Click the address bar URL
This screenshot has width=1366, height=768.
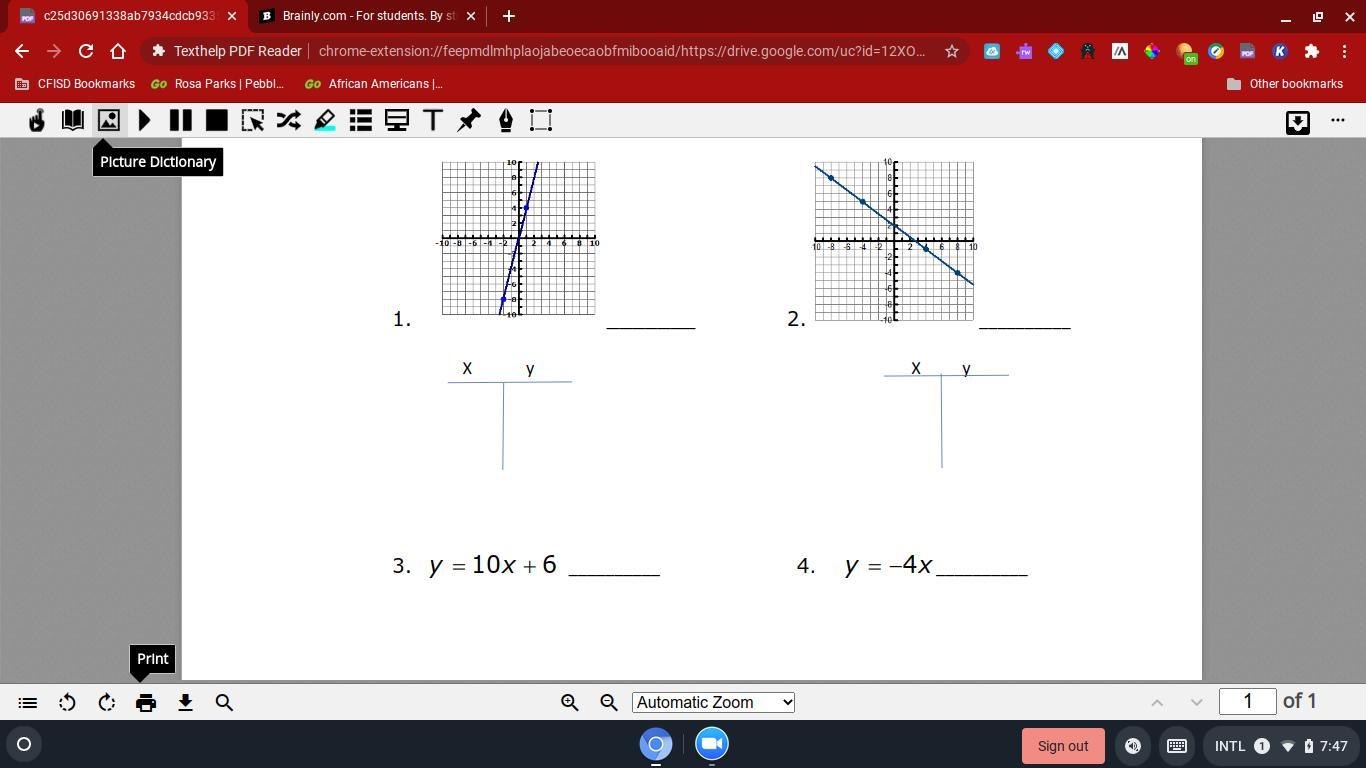(x=622, y=51)
